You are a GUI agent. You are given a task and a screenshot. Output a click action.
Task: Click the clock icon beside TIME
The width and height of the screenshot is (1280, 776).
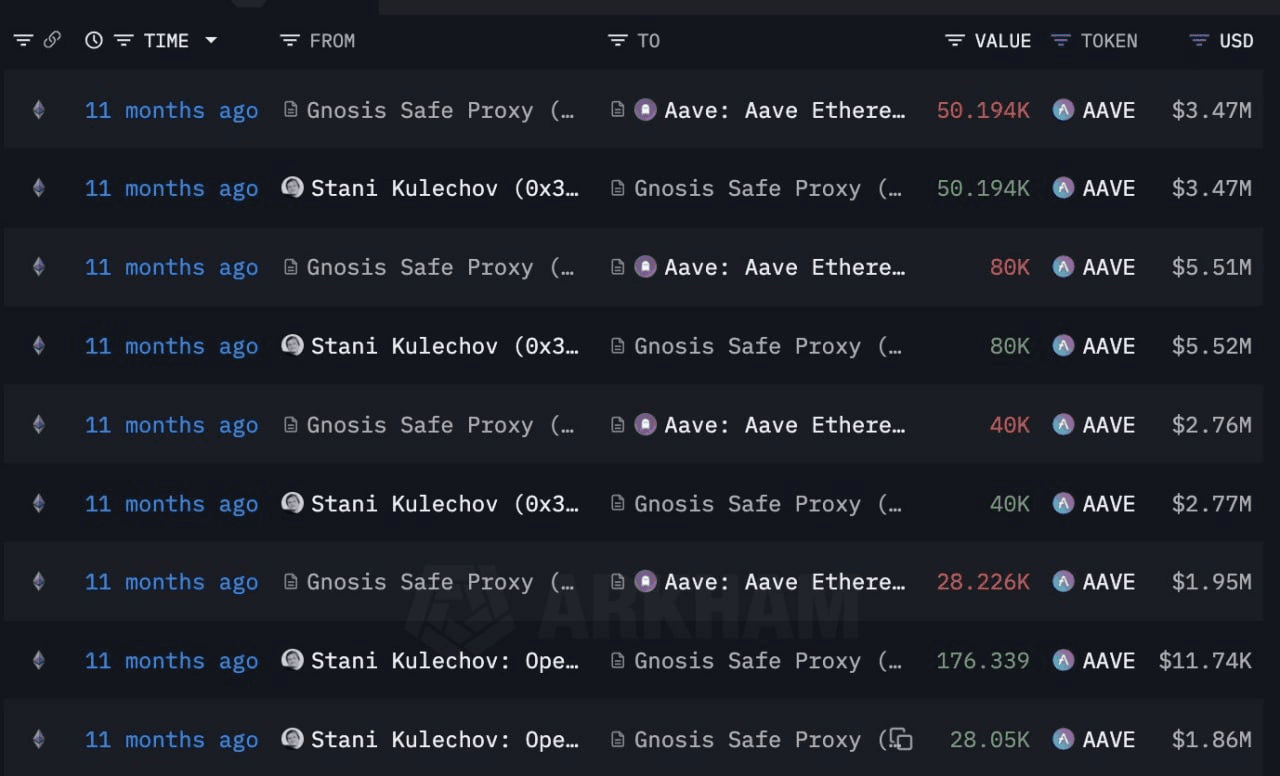coord(94,40)
